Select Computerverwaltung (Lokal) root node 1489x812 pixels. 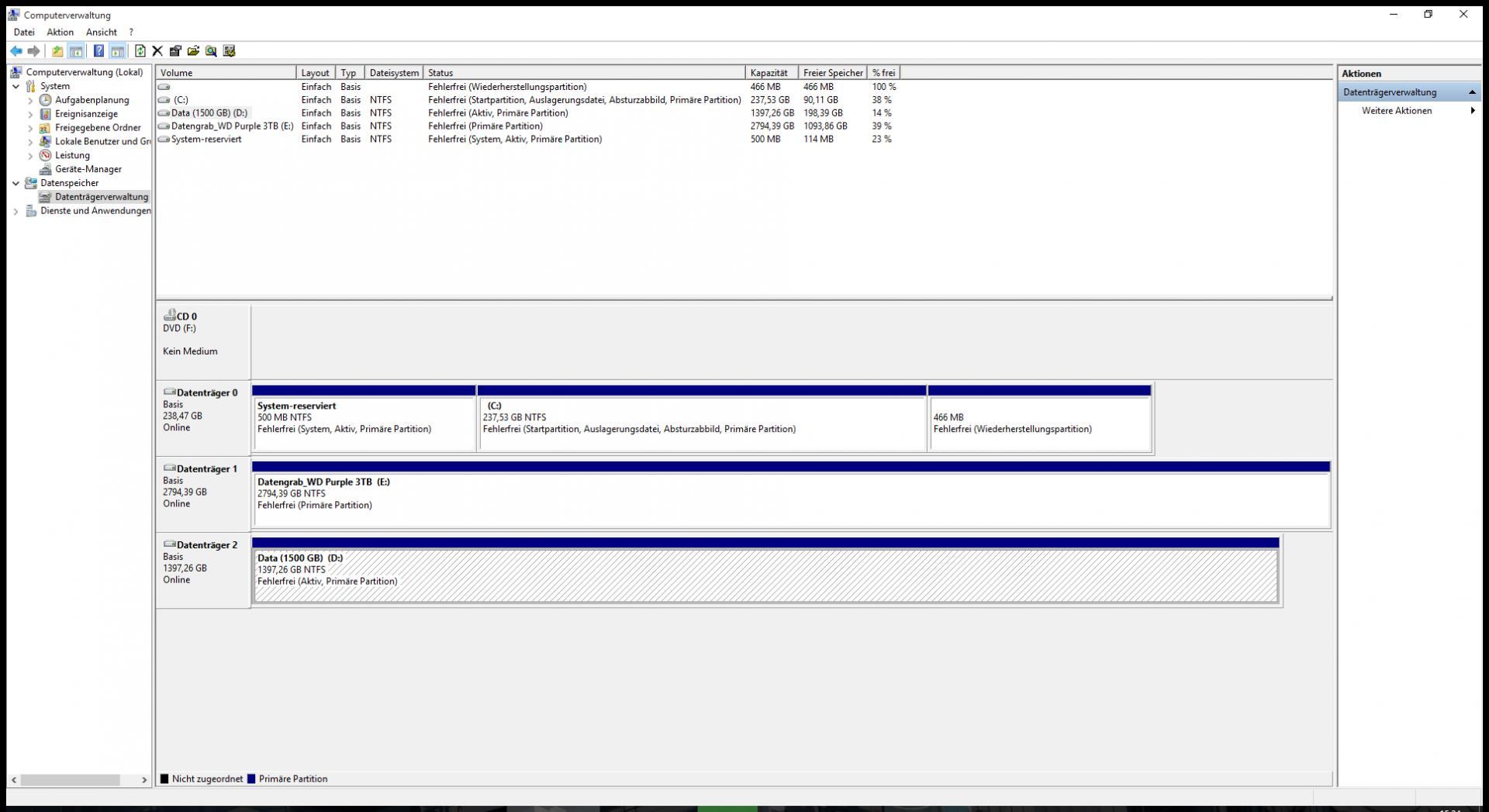pyautogui.click(x=84, y=72)
